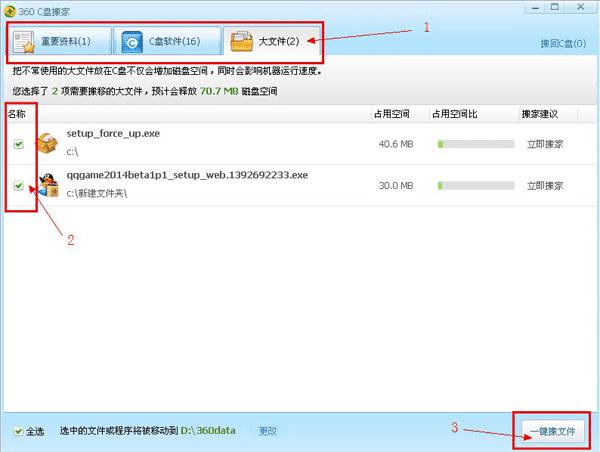The image size is (600, 452).
Task: Click 立即搬家 for setup_force_up.exe
Action: [x=545, y=144]
